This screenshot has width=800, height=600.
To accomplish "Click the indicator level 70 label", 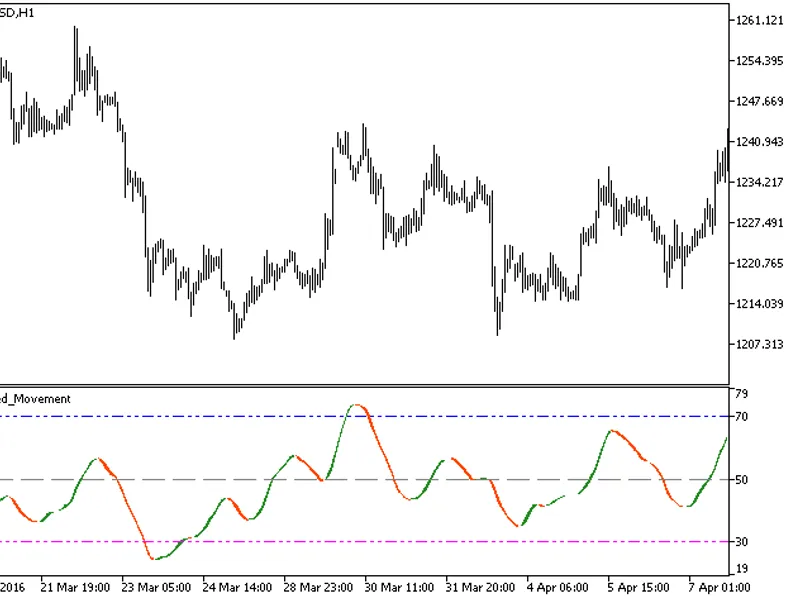I will (x=741, y=417).
